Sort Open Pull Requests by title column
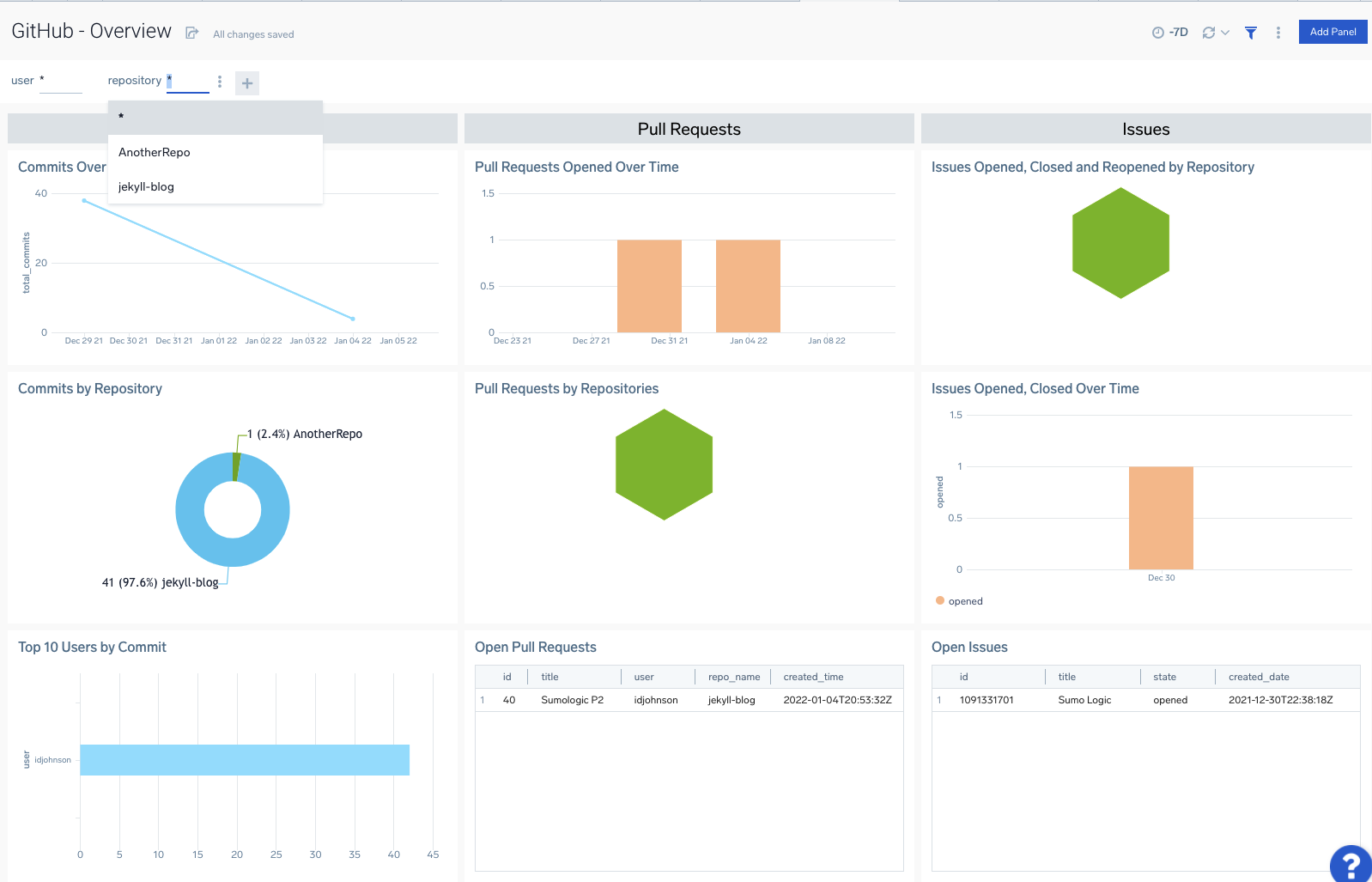Viewport: 1372px width, 882px height. click(549, 677)
